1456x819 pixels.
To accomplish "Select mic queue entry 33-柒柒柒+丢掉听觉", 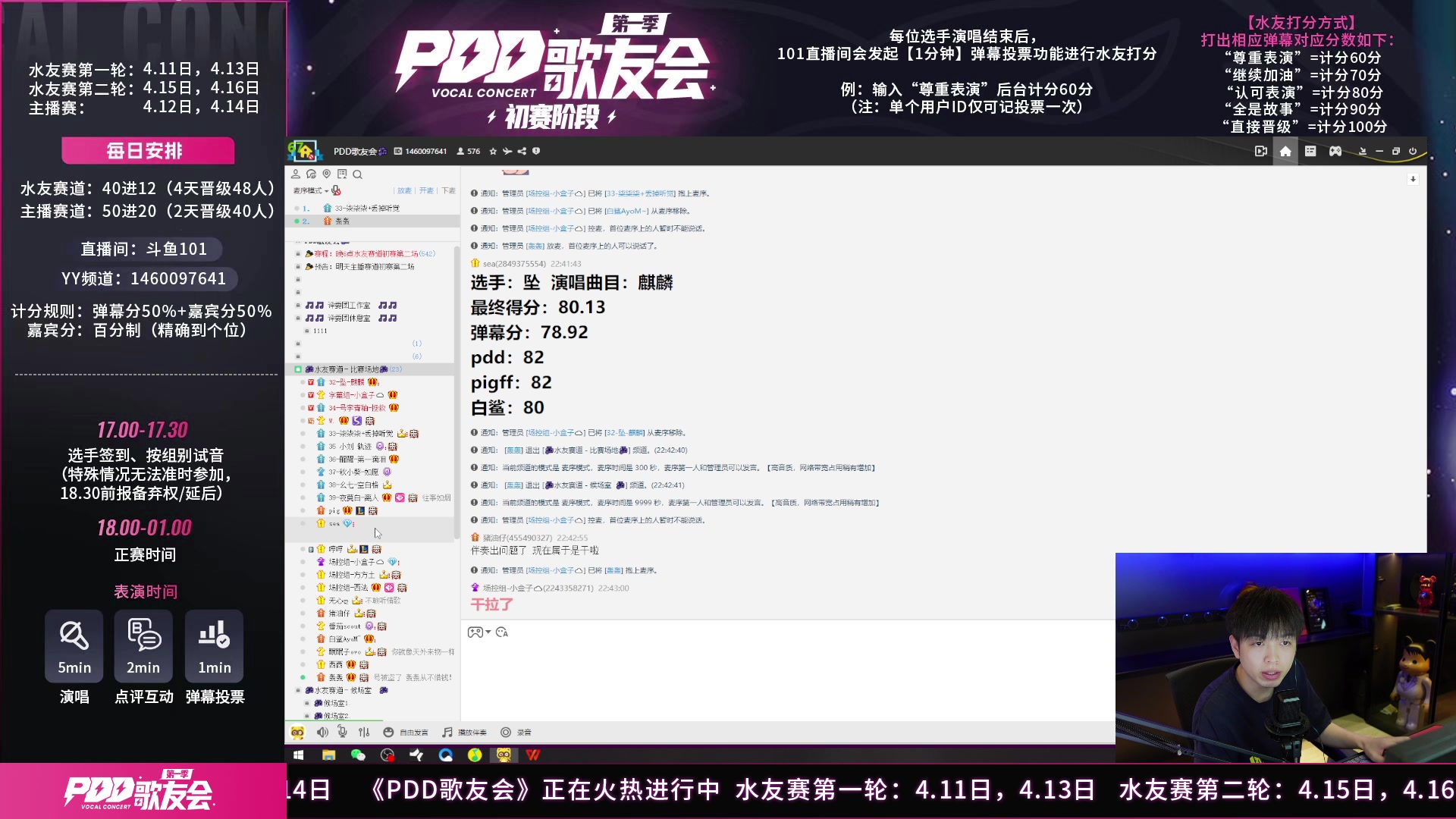I will click(x=373, y=209).
